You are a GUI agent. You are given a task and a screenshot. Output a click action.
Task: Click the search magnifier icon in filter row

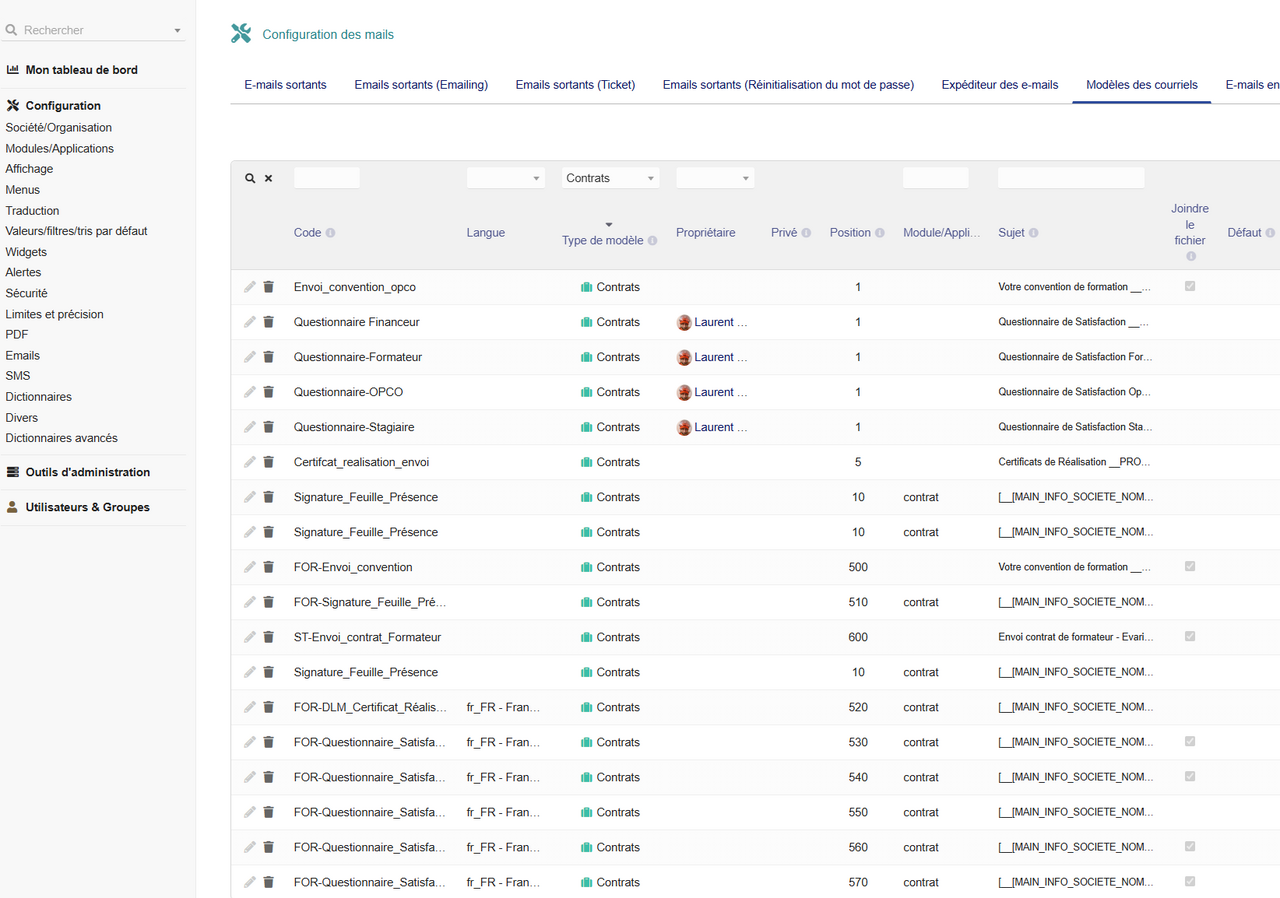[250, 178]
